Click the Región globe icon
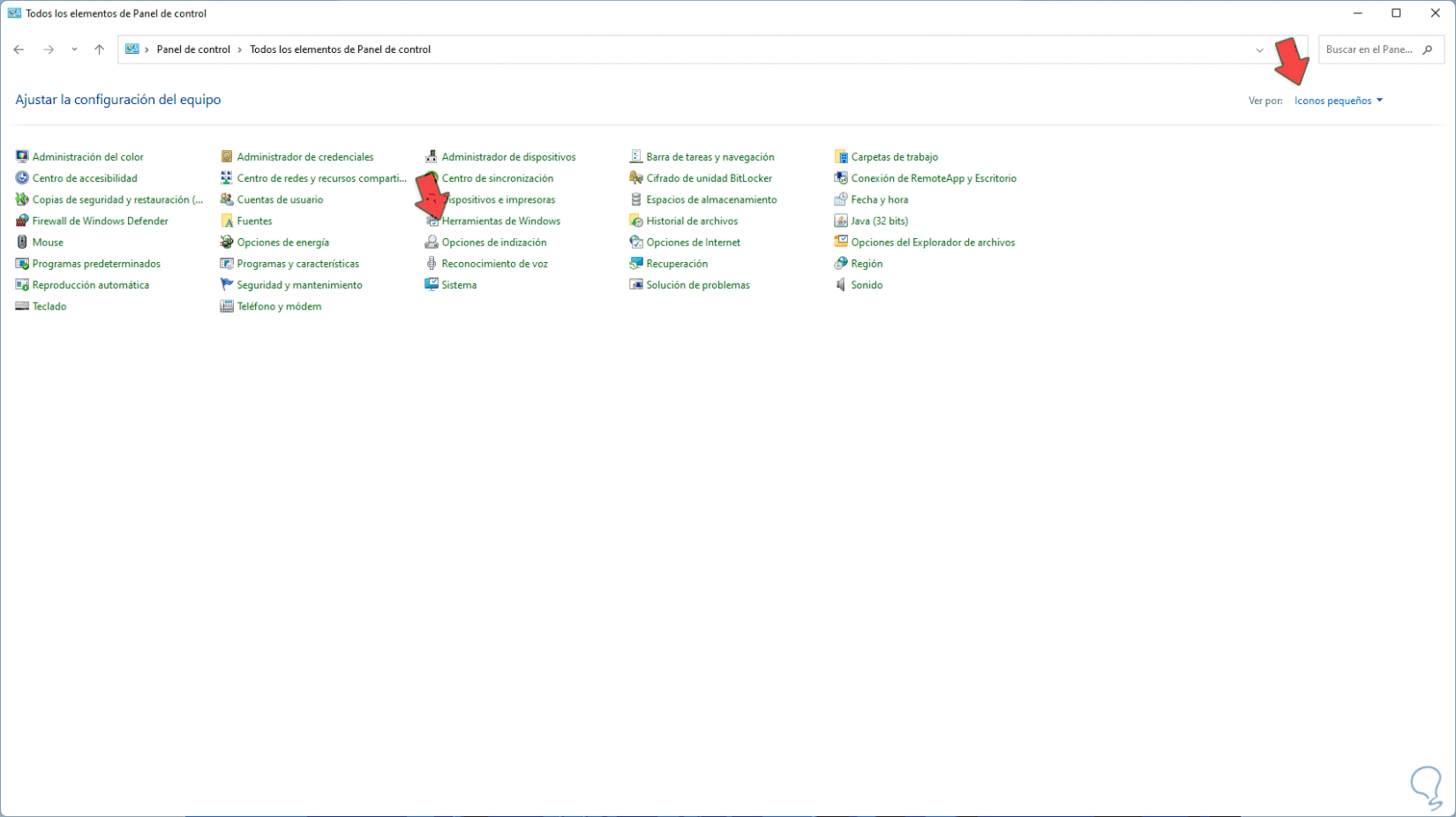Screen dimensions: 1456x817 tap(841, 264)
